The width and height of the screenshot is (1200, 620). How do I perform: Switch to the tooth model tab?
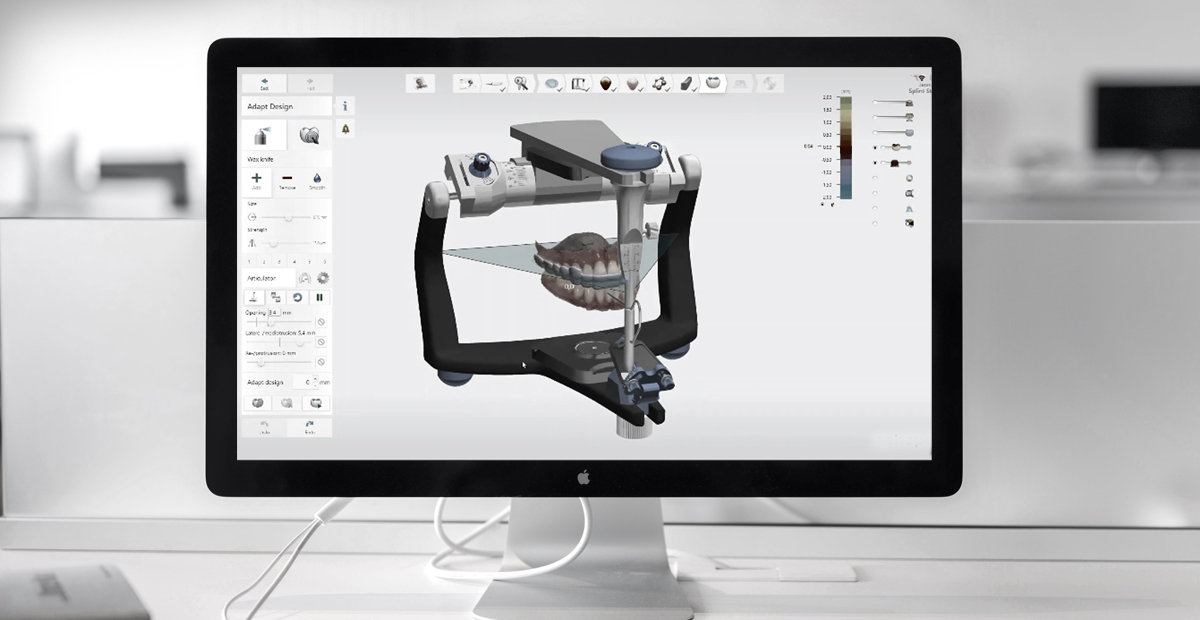coord(309,136)
